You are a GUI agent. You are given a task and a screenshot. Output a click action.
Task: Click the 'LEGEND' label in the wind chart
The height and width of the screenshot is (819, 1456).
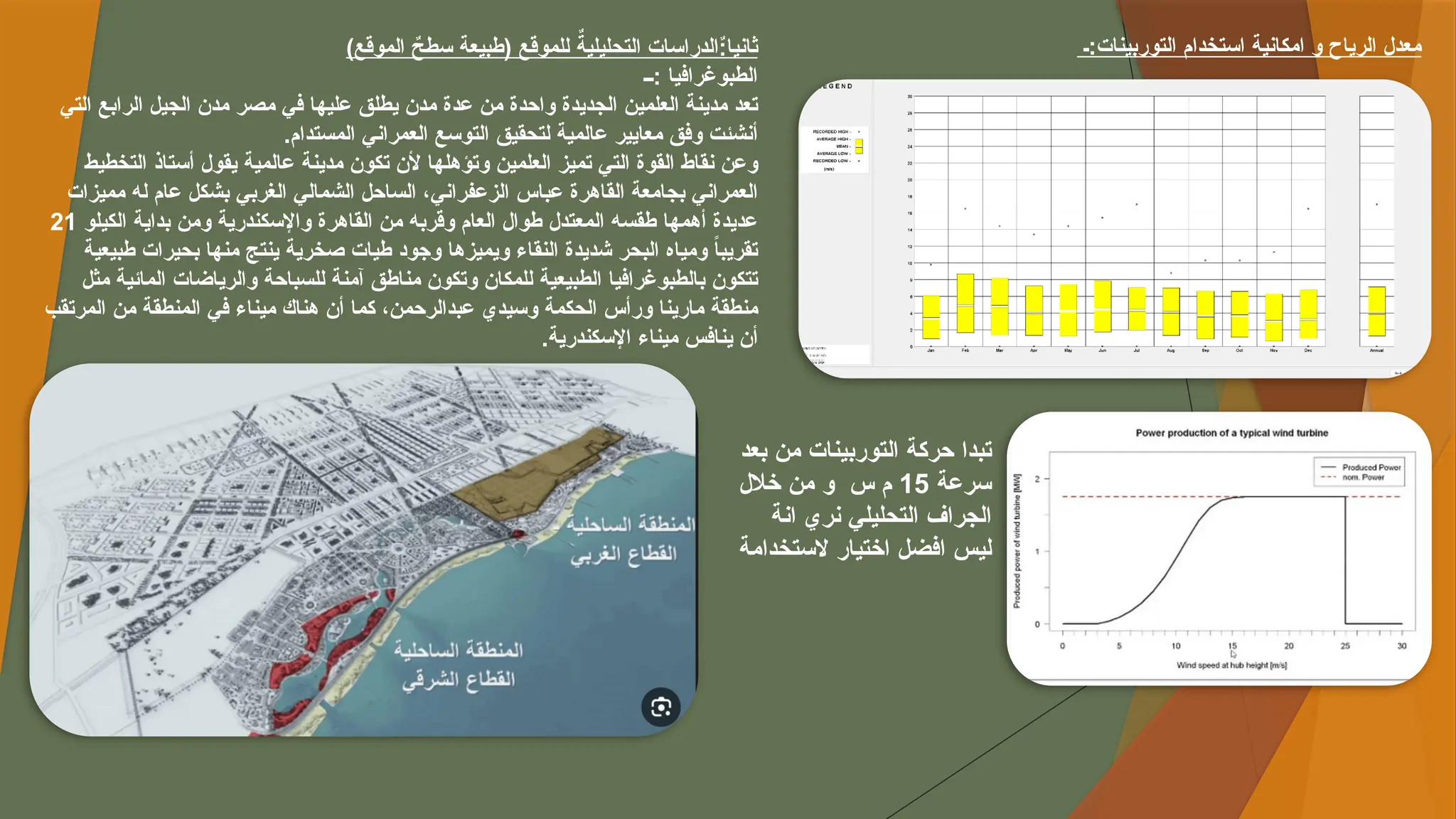(837, 86)
